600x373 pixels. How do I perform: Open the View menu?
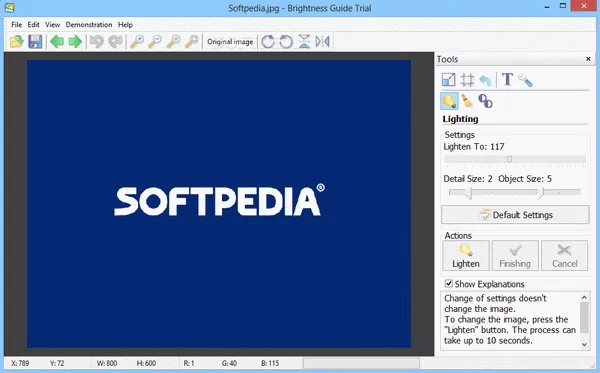(52, 24)
